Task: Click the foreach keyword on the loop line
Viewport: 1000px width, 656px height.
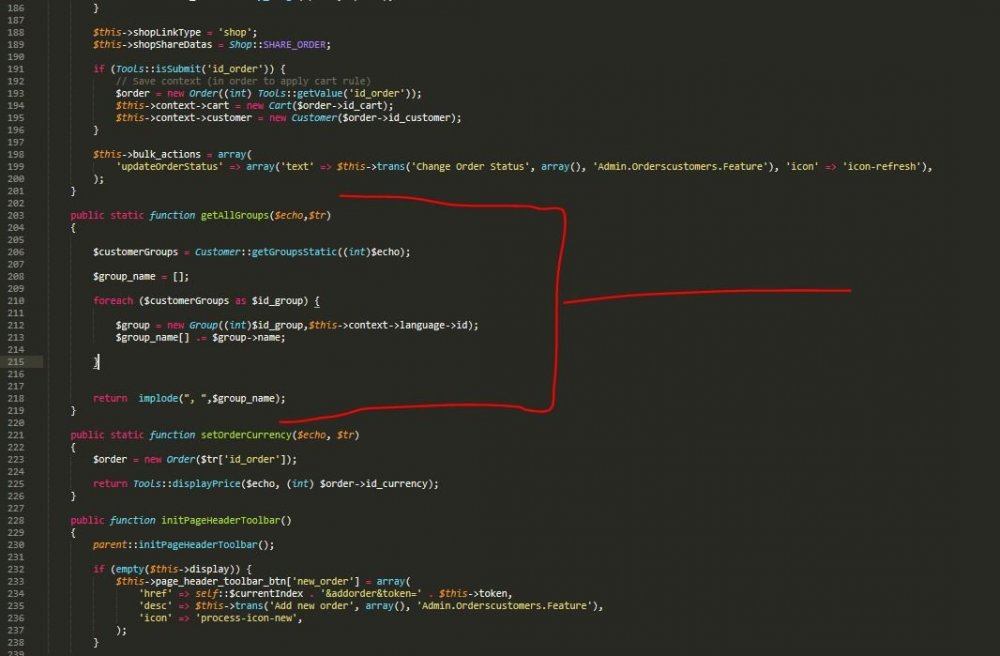Action: point(113,300)
